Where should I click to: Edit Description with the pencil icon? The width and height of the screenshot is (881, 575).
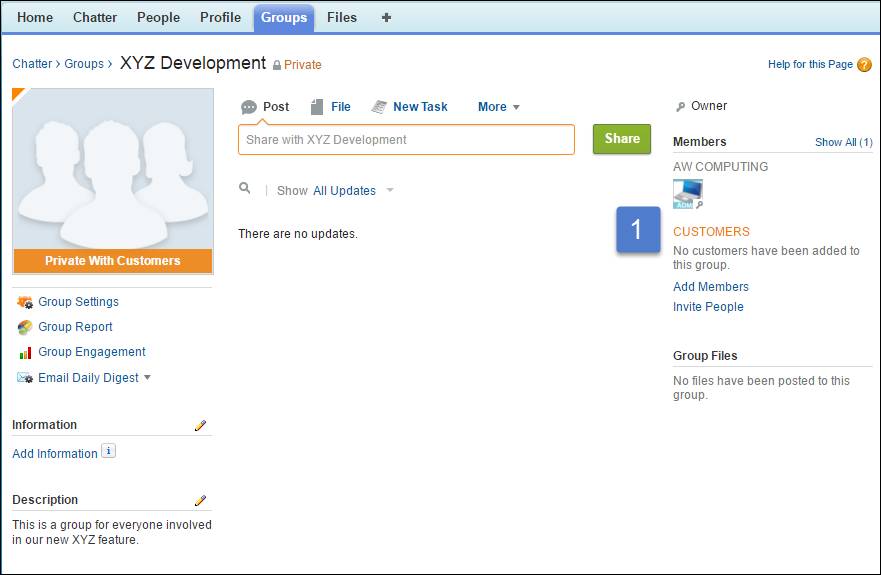click(200, 501)
